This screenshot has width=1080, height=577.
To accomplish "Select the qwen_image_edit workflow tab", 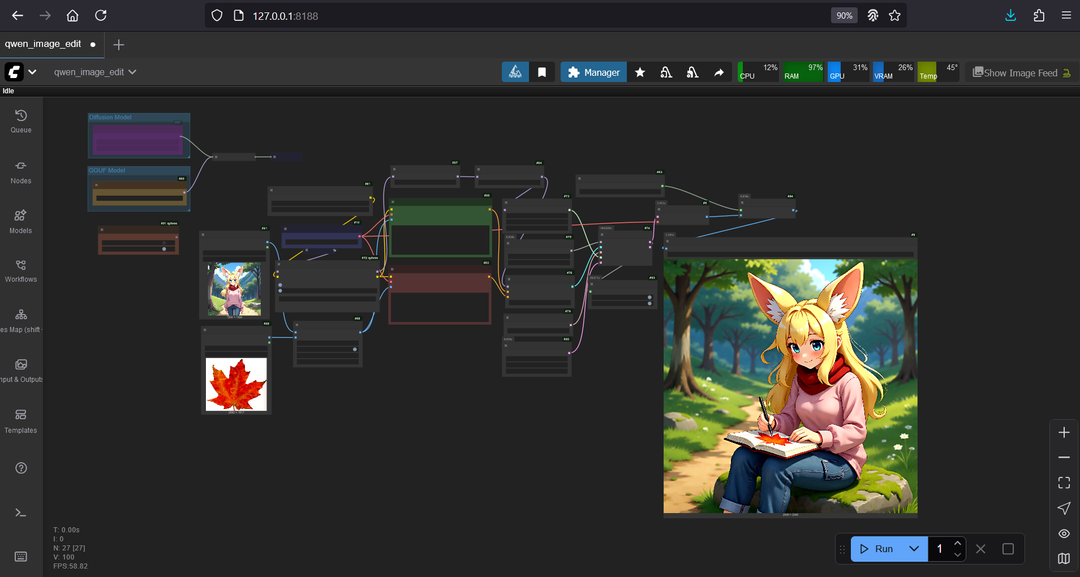I will pos(43,45).
